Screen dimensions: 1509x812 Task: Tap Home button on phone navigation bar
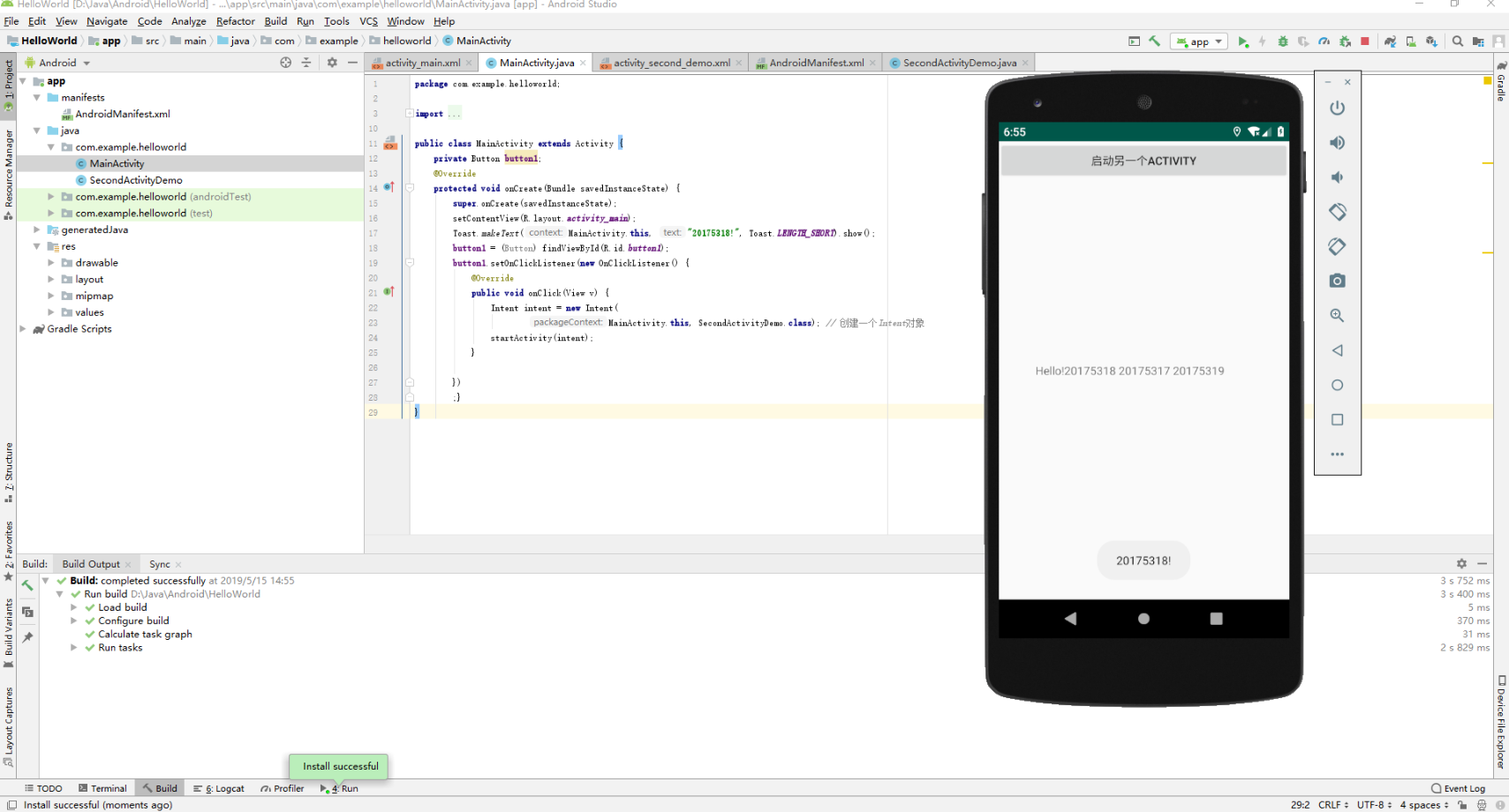point(1143,619)
